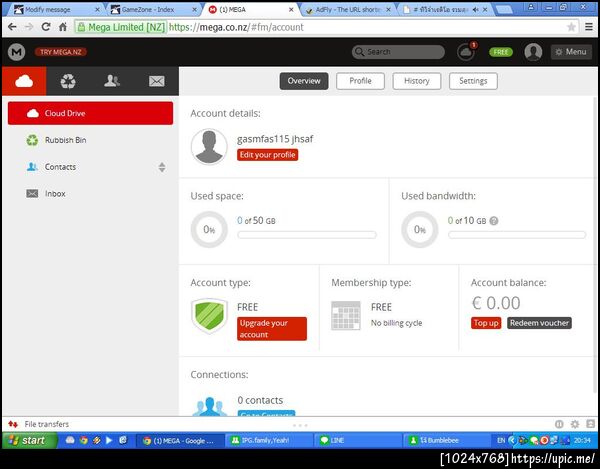Click the help icon next to bandwidth
Screen dimensions: 600x469
[x=494, y=221]
